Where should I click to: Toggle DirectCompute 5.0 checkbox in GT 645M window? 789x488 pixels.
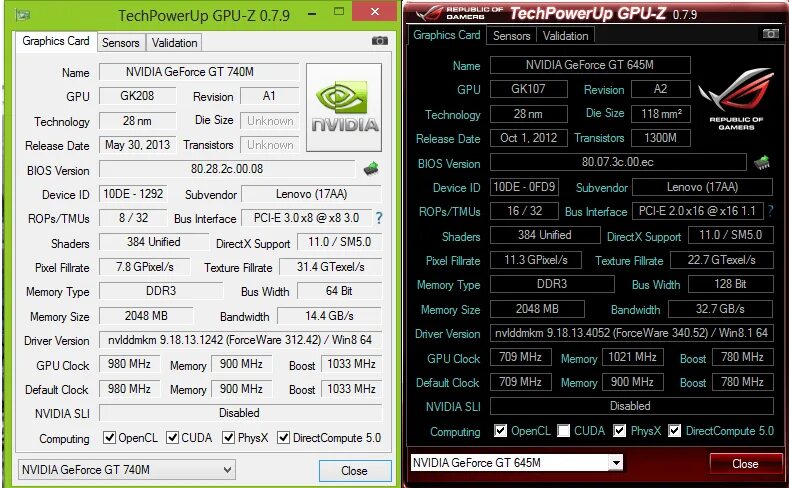[675, 431]
